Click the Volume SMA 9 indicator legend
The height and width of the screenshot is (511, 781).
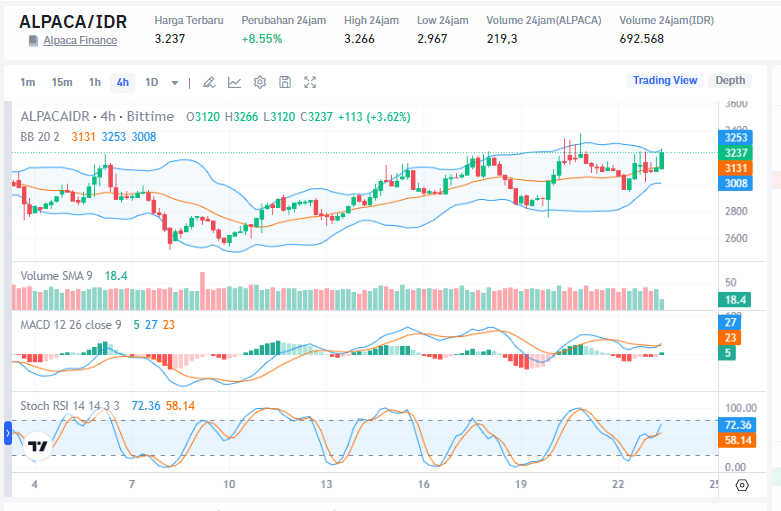56,275
